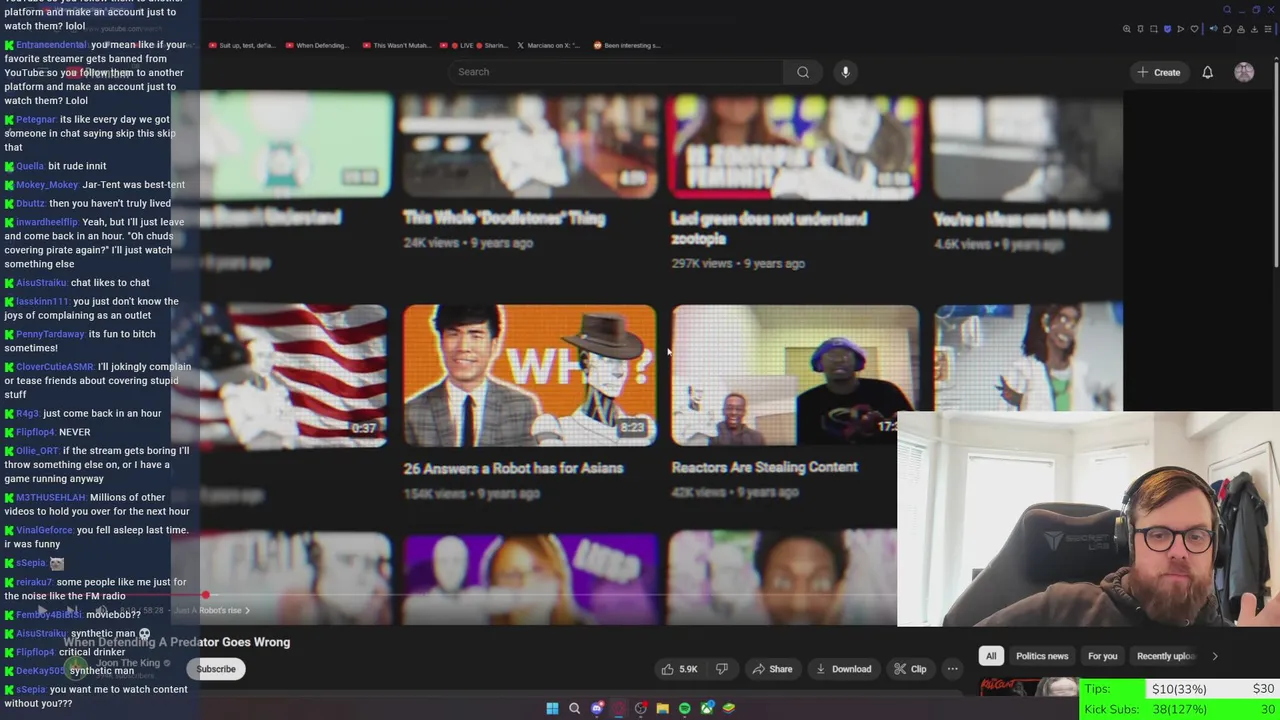
Task: Open the browser profile person icon
Action: pos(1241,29)
